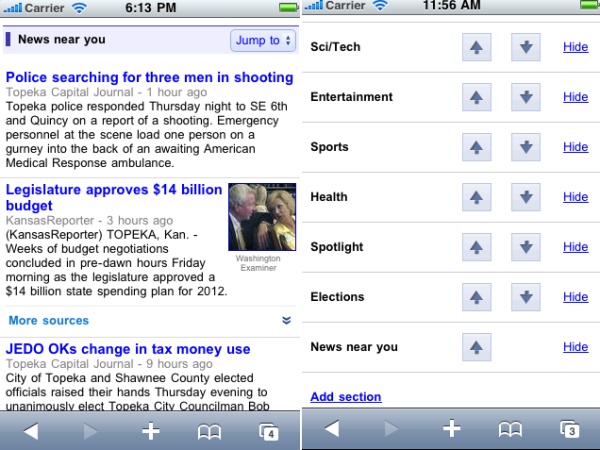Open bookmarks in left Safari toolbar

209,432
